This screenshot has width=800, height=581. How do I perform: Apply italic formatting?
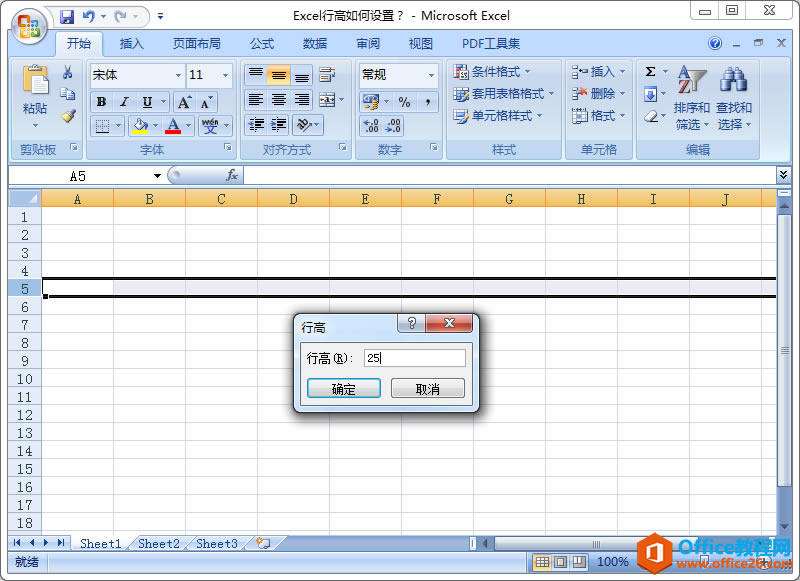click(x=123, y=101)
